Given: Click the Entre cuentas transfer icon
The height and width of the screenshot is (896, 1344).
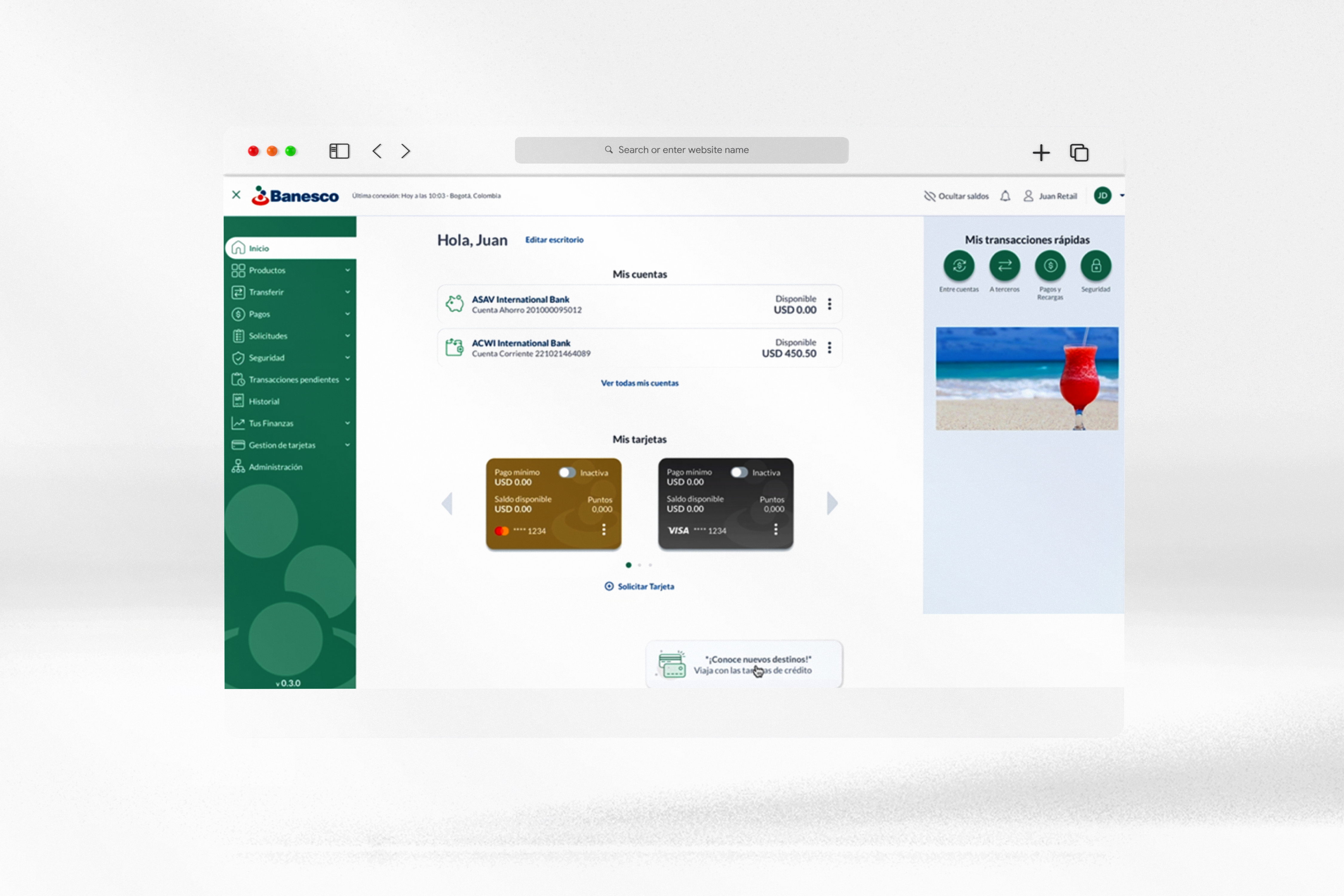Looking at the screenshot, I should (957, 265).
